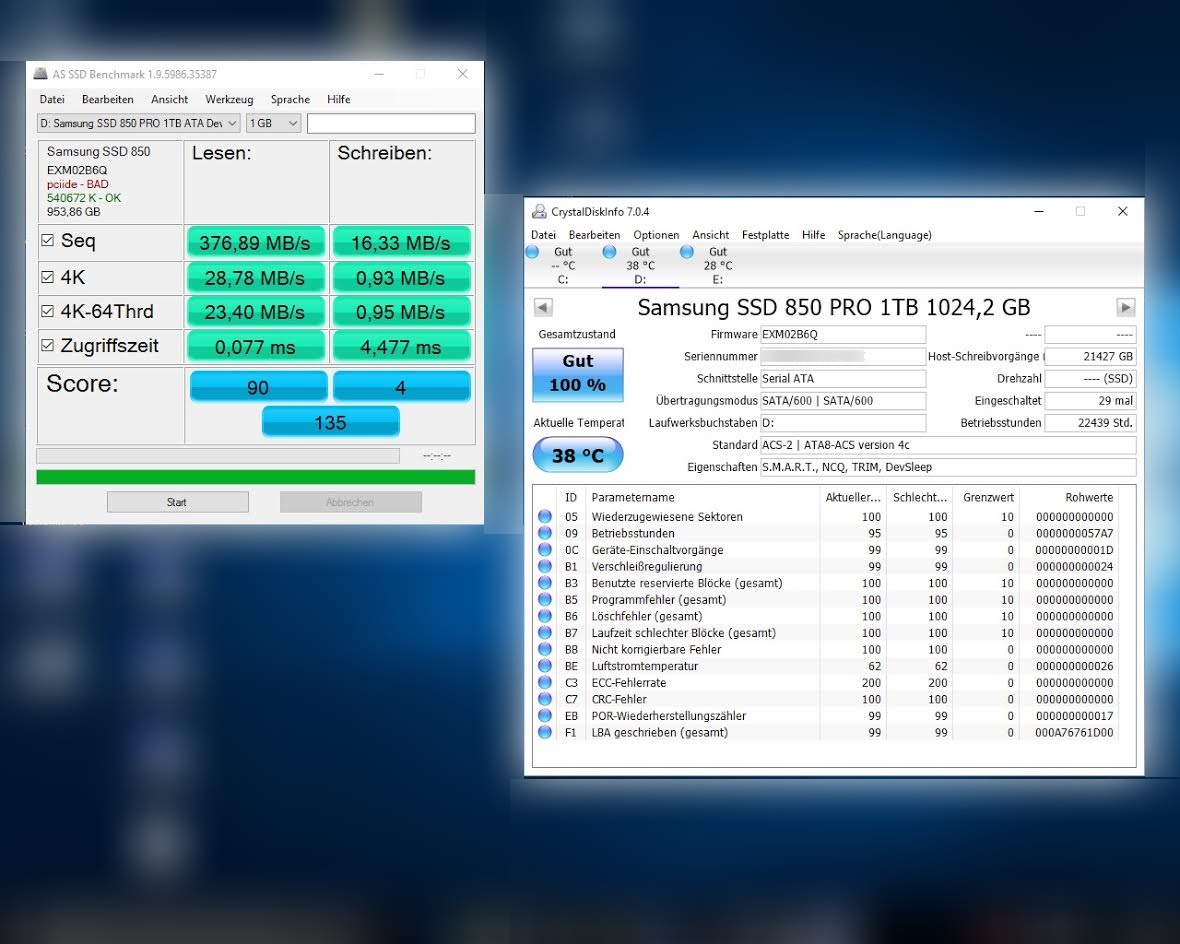Screen dimensions: 1180x944
Task: Click raw value 000A76761D00
Action: tap(1074, 732)
